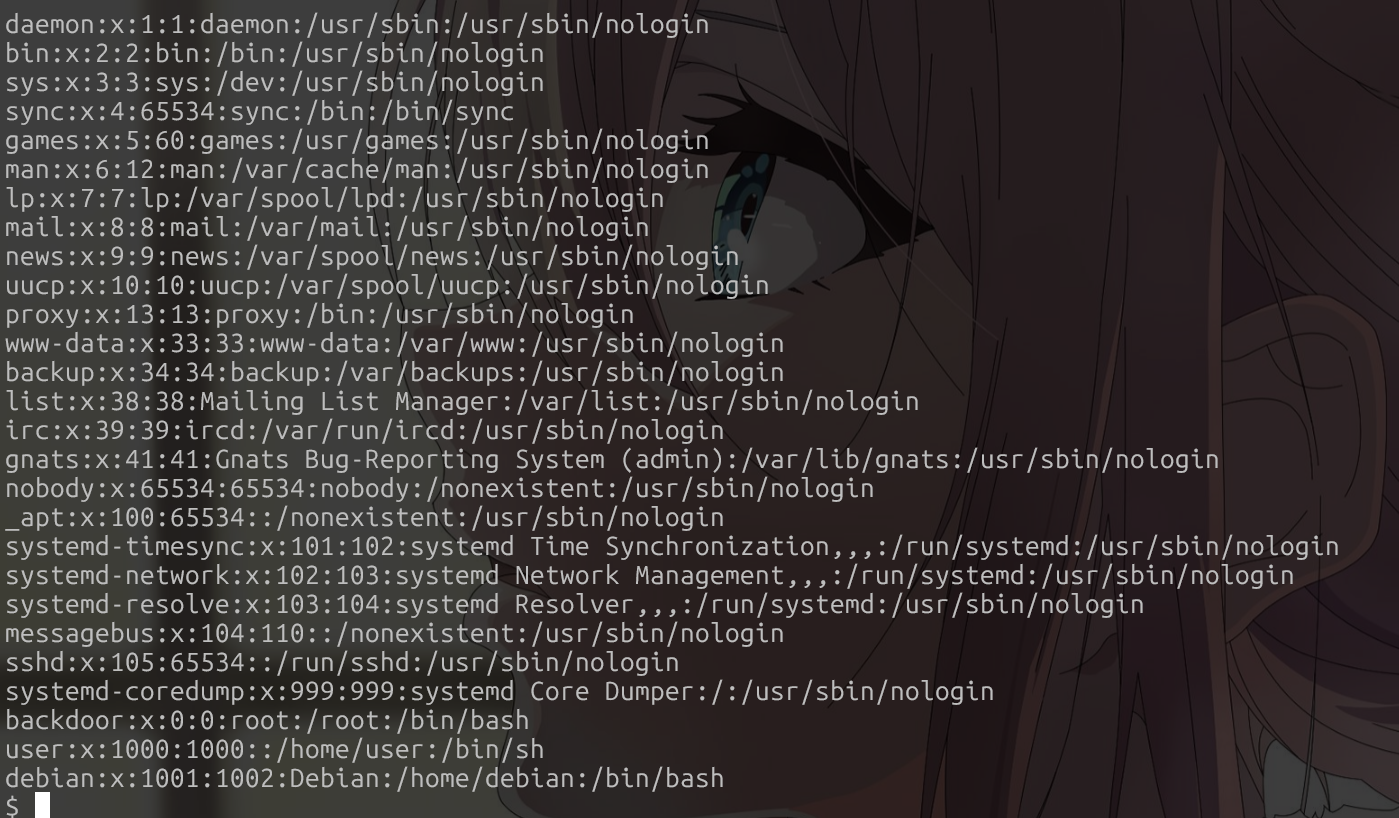Viewport: 1399px width, 818px height.
Task: Click the games account line
Action: pyautogui.click(x=357, y=140)
